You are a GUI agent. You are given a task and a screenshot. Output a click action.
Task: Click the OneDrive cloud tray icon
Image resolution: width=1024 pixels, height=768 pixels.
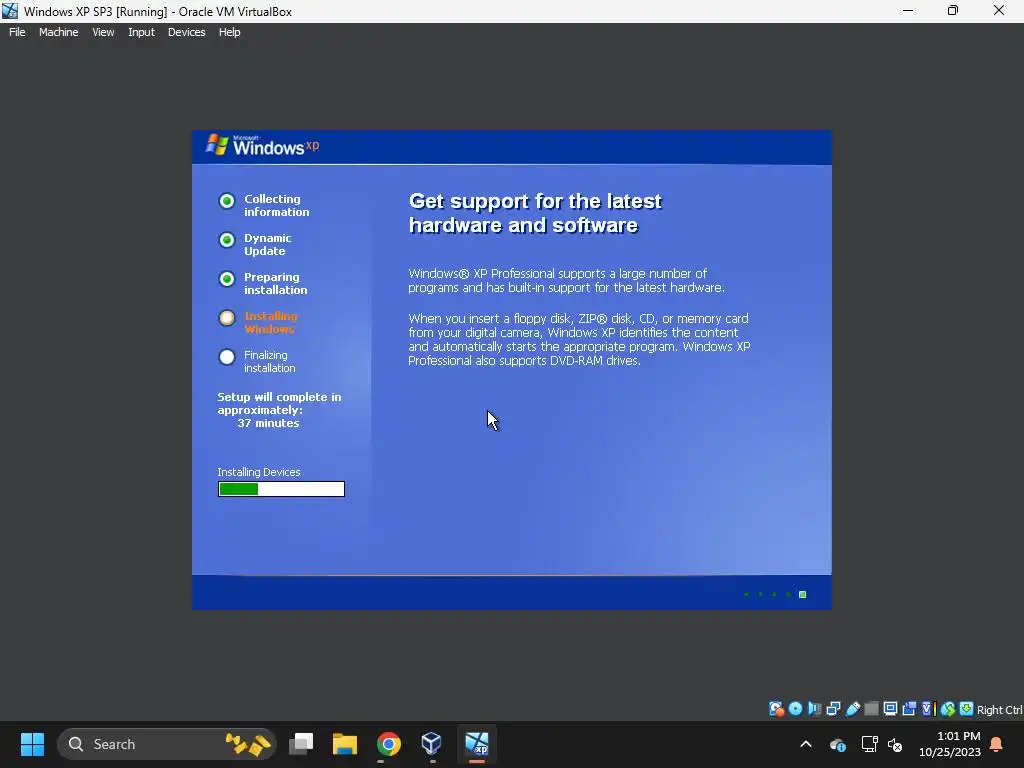click(838, 744)
